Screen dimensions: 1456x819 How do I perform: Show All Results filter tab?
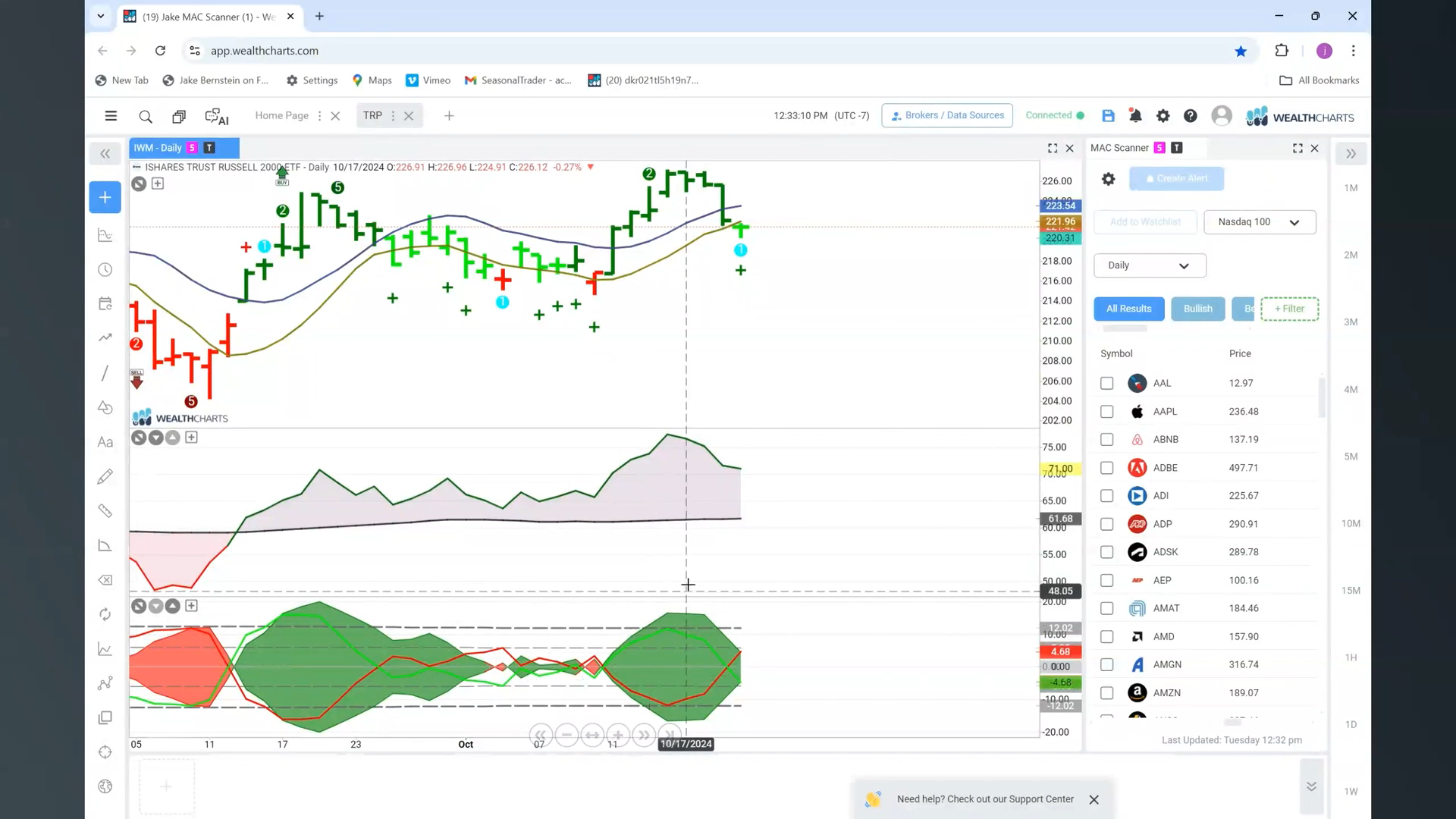[1128, 309]
